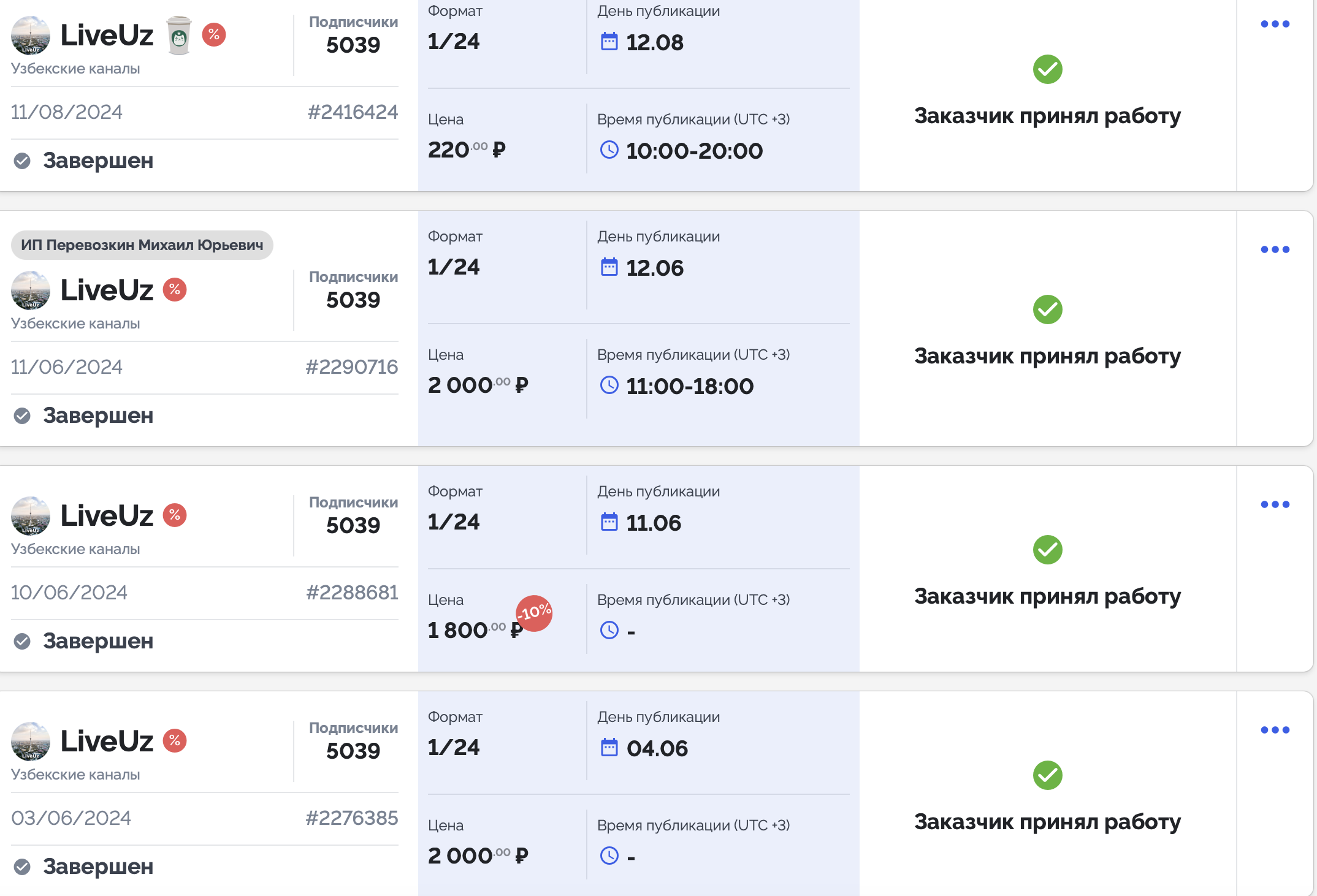Click the calendar icon next to 04.06

pos(609,748)
